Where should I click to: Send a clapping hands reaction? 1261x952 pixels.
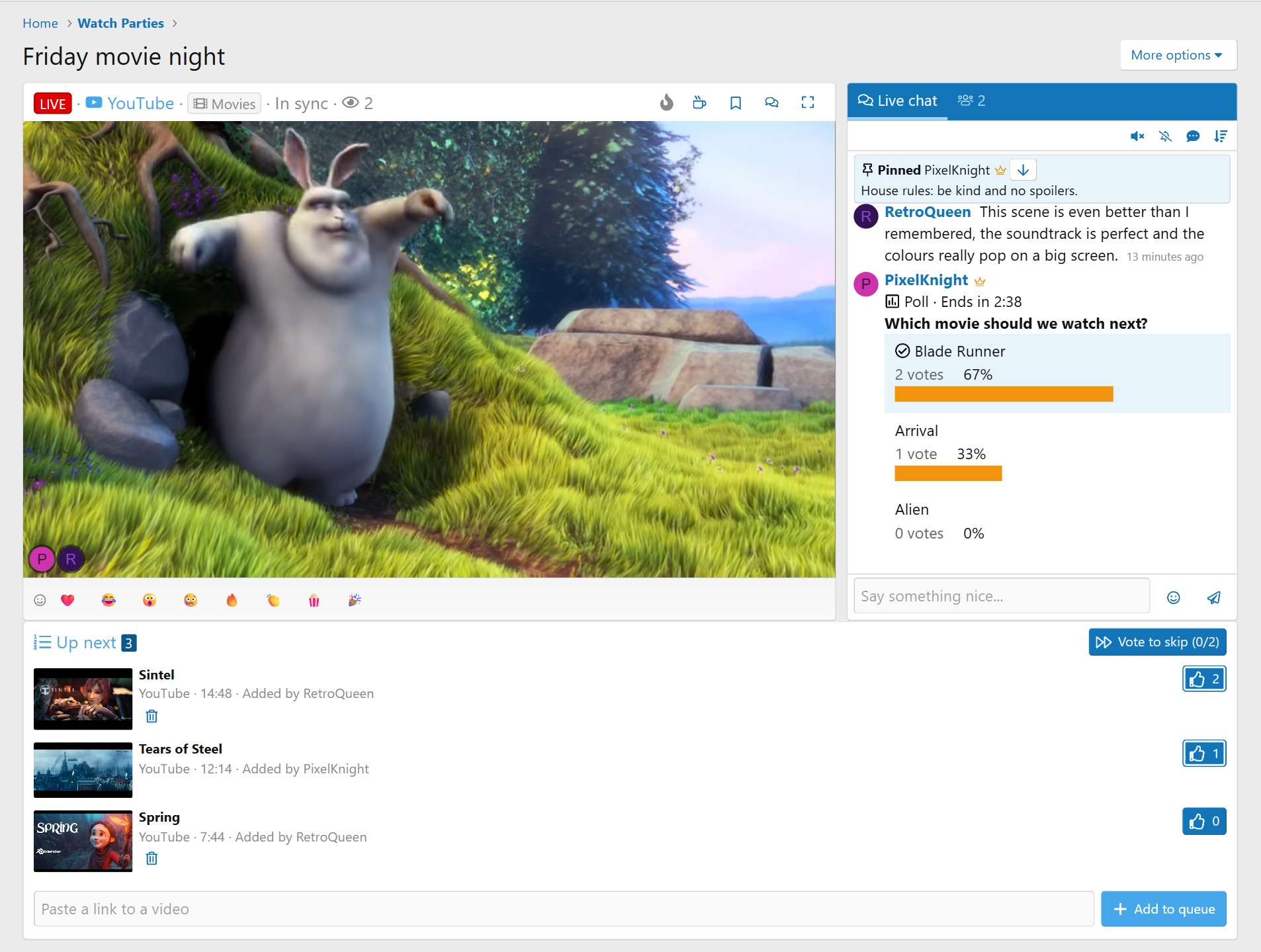273,600
